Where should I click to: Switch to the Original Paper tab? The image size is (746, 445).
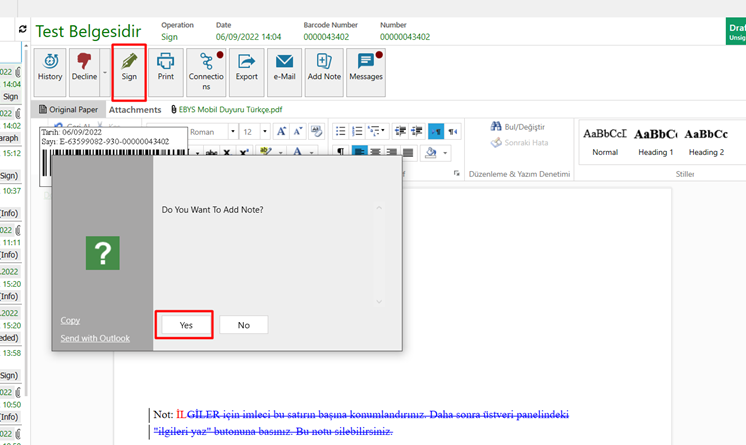point(68,110)
